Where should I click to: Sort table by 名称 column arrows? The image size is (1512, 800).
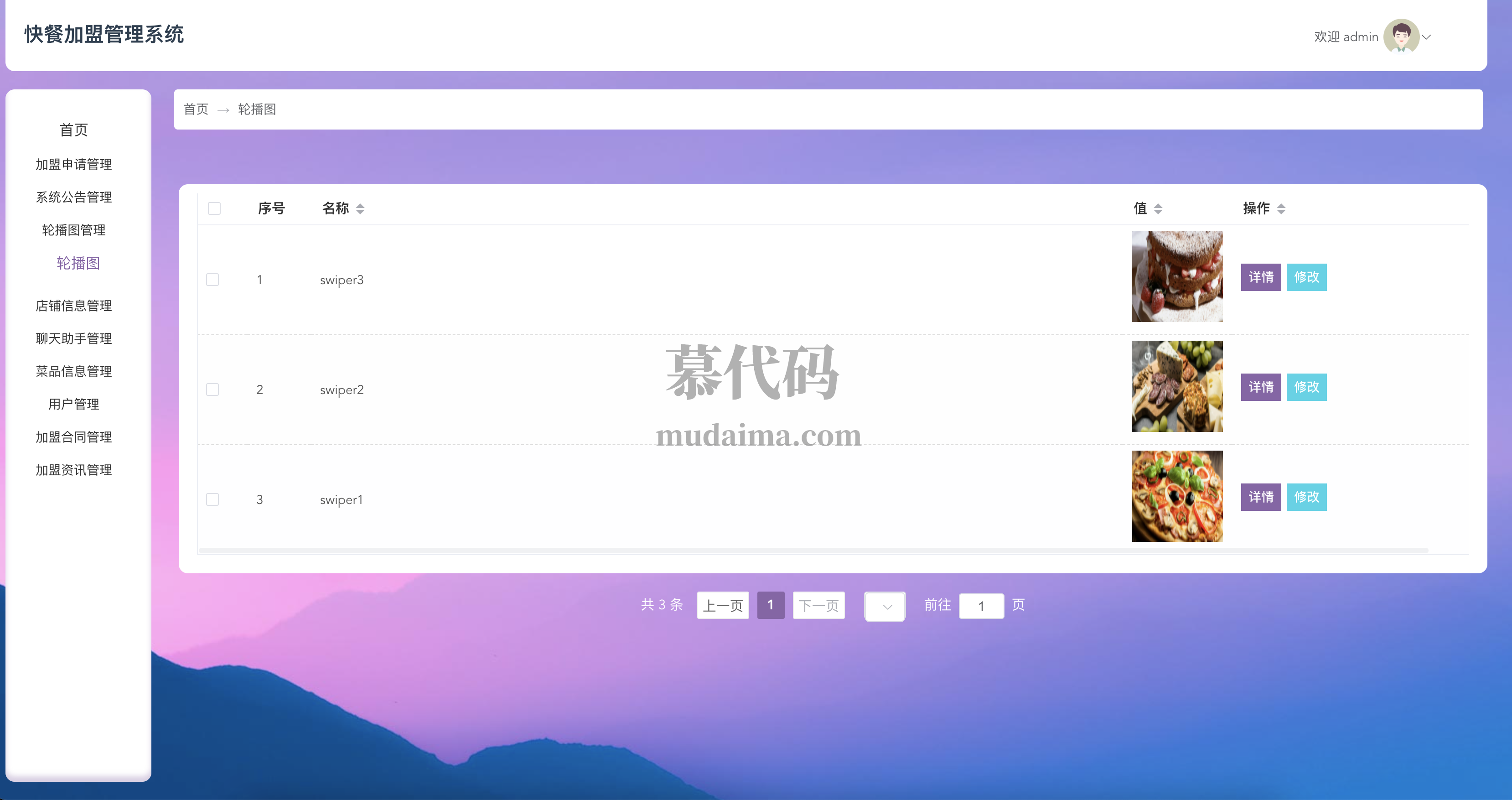[x=360, y=209]
